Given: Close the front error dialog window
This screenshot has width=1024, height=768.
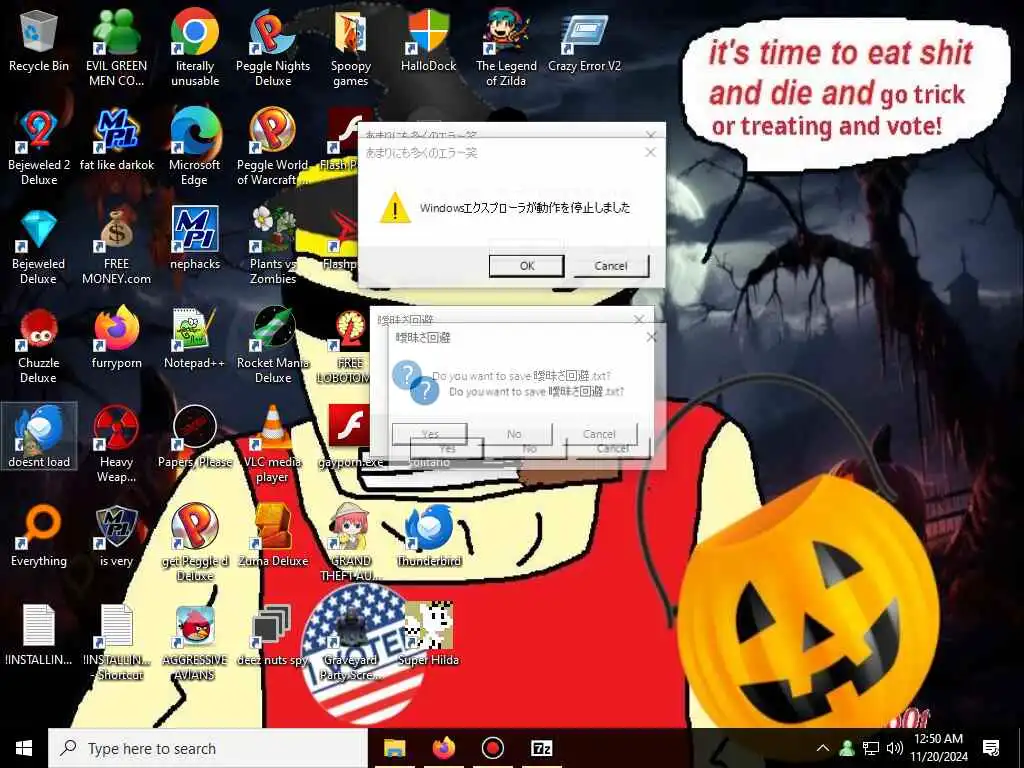Looking at the screenshot, I should [x=650, y=152].
